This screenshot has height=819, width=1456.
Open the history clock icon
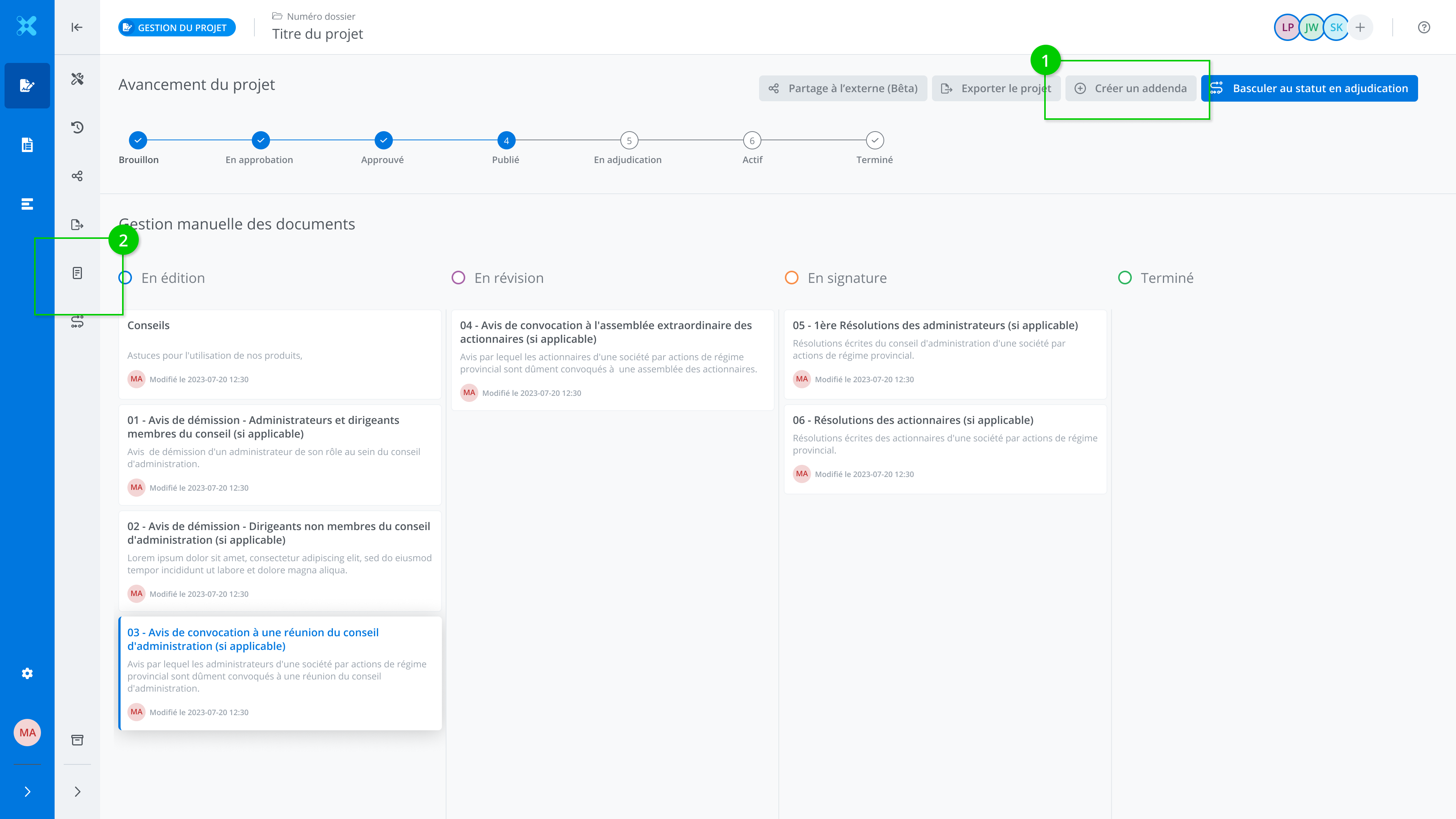(x=77, y=127)
